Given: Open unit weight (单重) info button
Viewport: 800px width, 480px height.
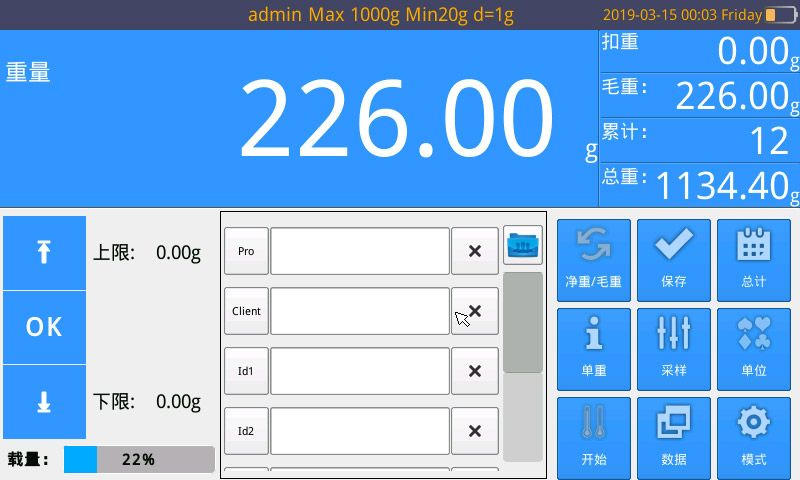Looking at the screenshot, I should 593,348.
